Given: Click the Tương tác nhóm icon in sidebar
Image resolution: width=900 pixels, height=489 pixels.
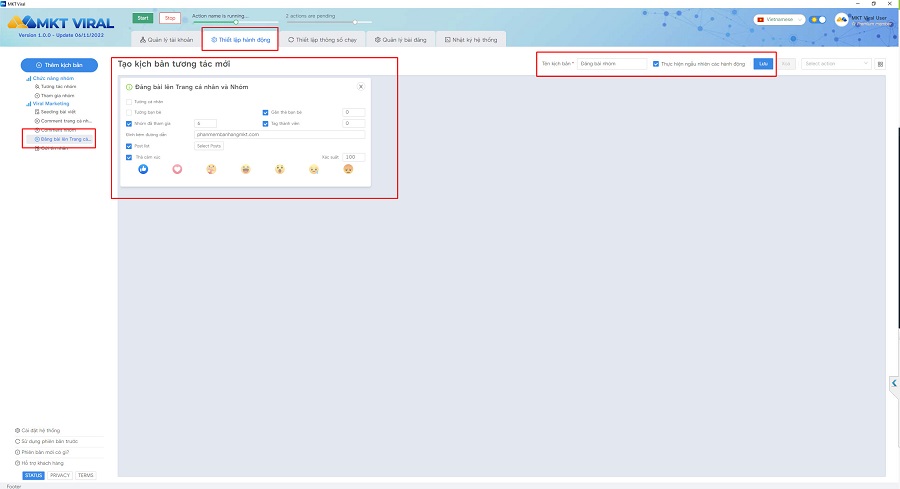Looking at the screenshot, I should click(37, 87).
